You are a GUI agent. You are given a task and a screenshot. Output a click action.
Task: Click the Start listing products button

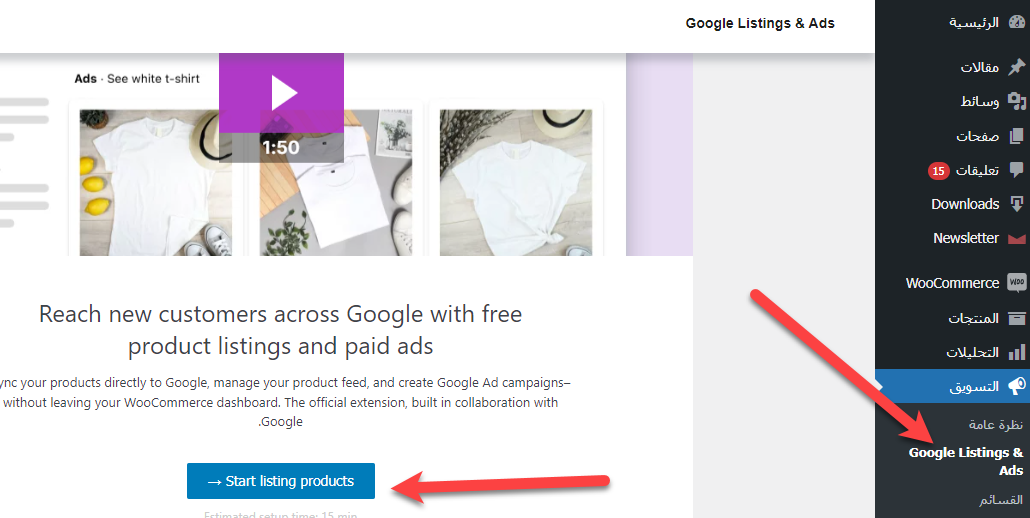(280, 481)
